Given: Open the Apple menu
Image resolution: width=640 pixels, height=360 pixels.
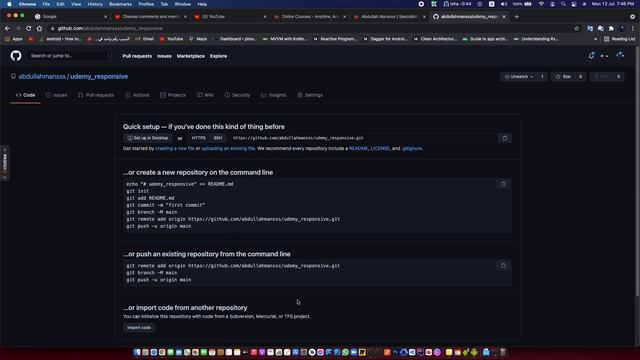Looking at the screenshot, I should tap(9, 4).
